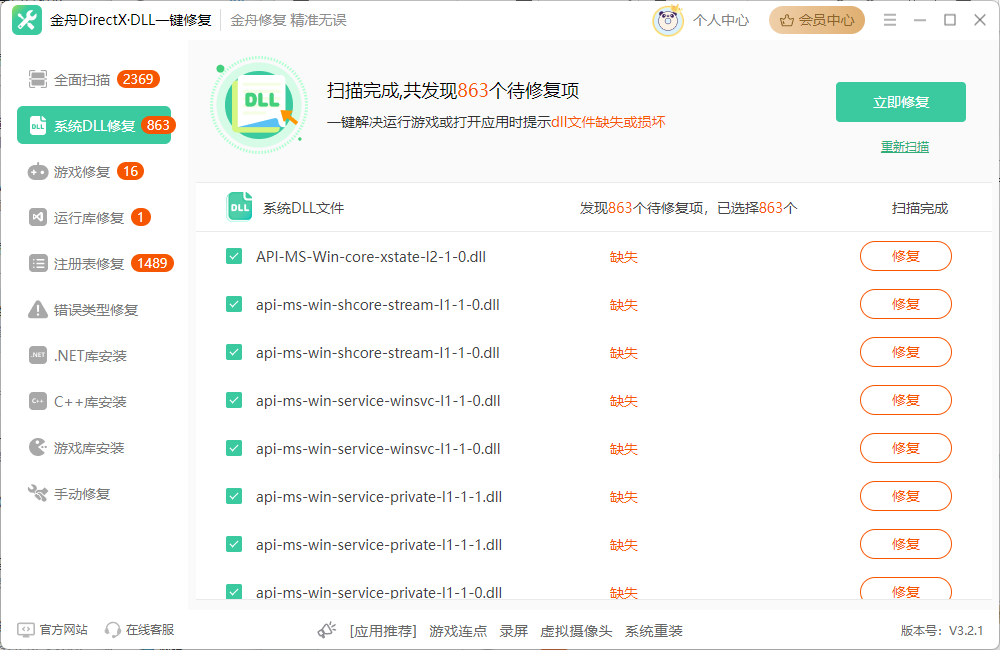Click the 官方网站 monitor icon

click(x=26, y=630)
